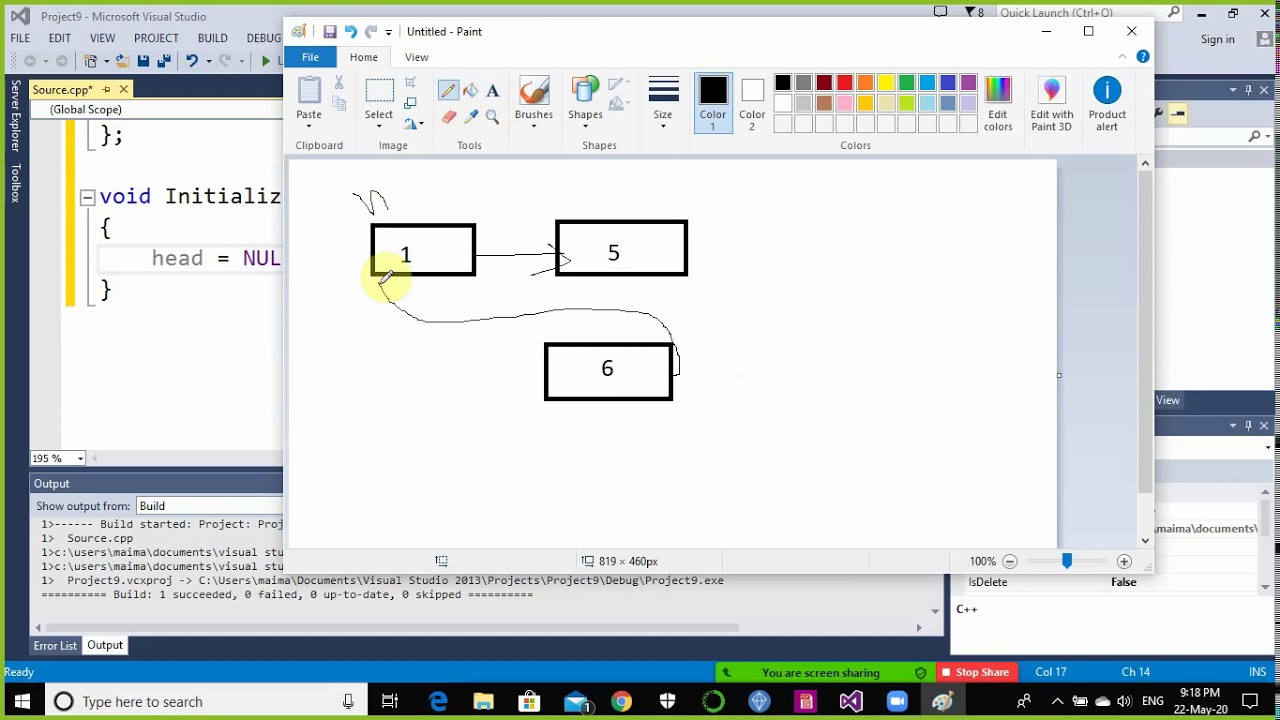Screen dimensions: 1280x720
Task: Select the Text tool in Paint
Action: click(x=492, y=91)
